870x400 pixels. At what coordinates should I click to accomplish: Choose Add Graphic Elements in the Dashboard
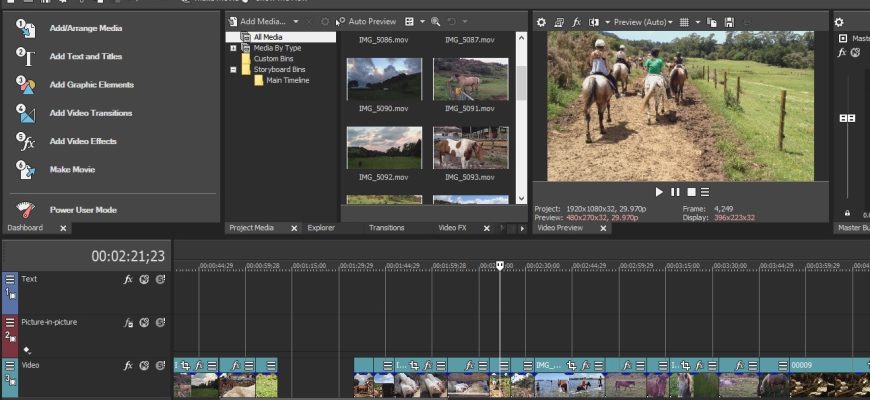point(92,85)
